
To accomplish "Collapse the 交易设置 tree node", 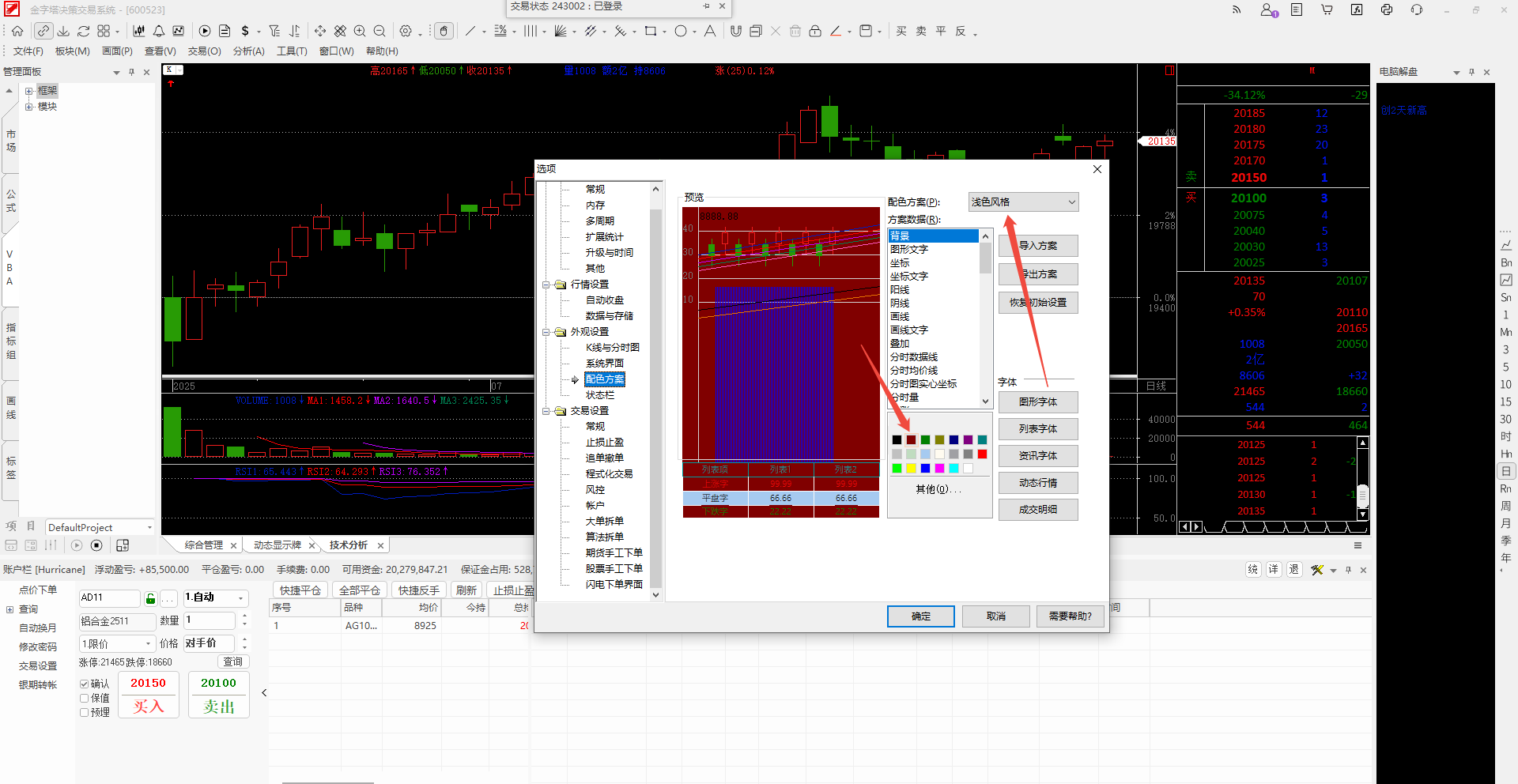I will tap(546, 411).
